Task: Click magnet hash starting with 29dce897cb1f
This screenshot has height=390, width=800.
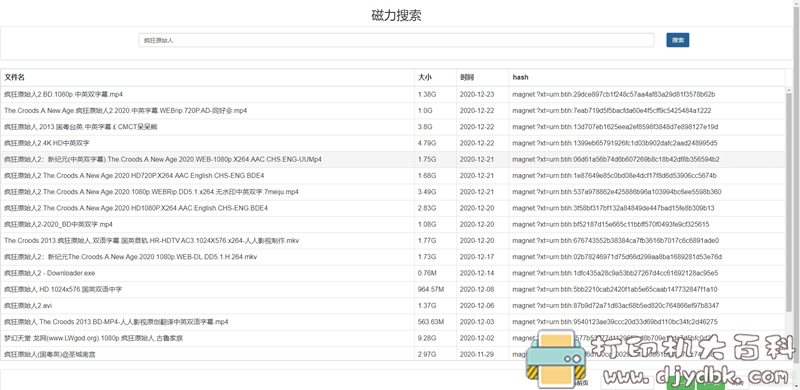Action: click(614, 94)
